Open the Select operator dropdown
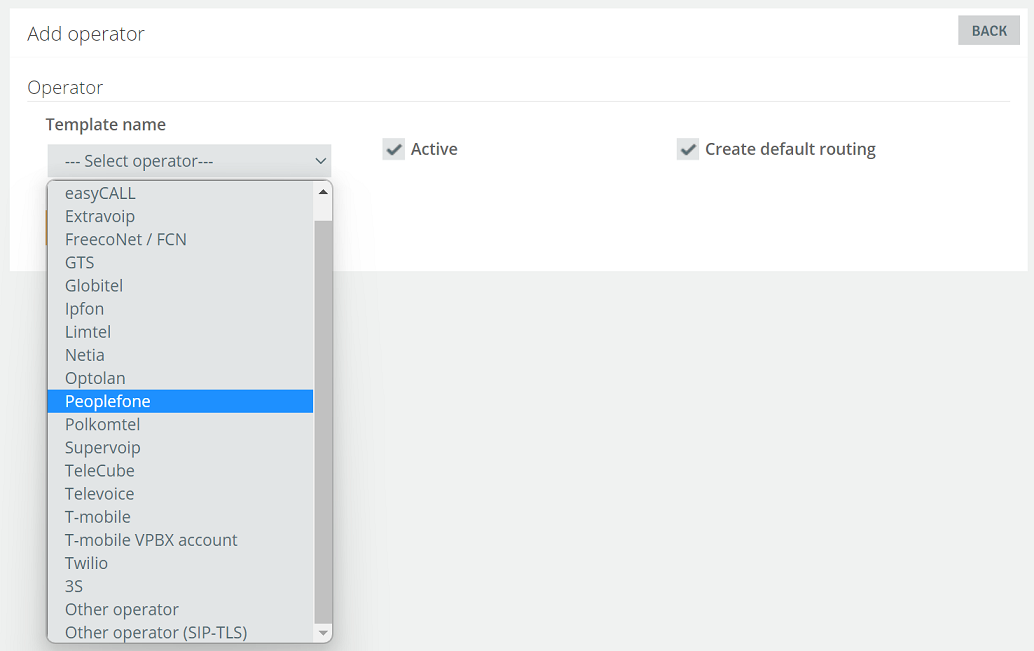This screenshot has width=1034, height=651. [x=189, y=161]
